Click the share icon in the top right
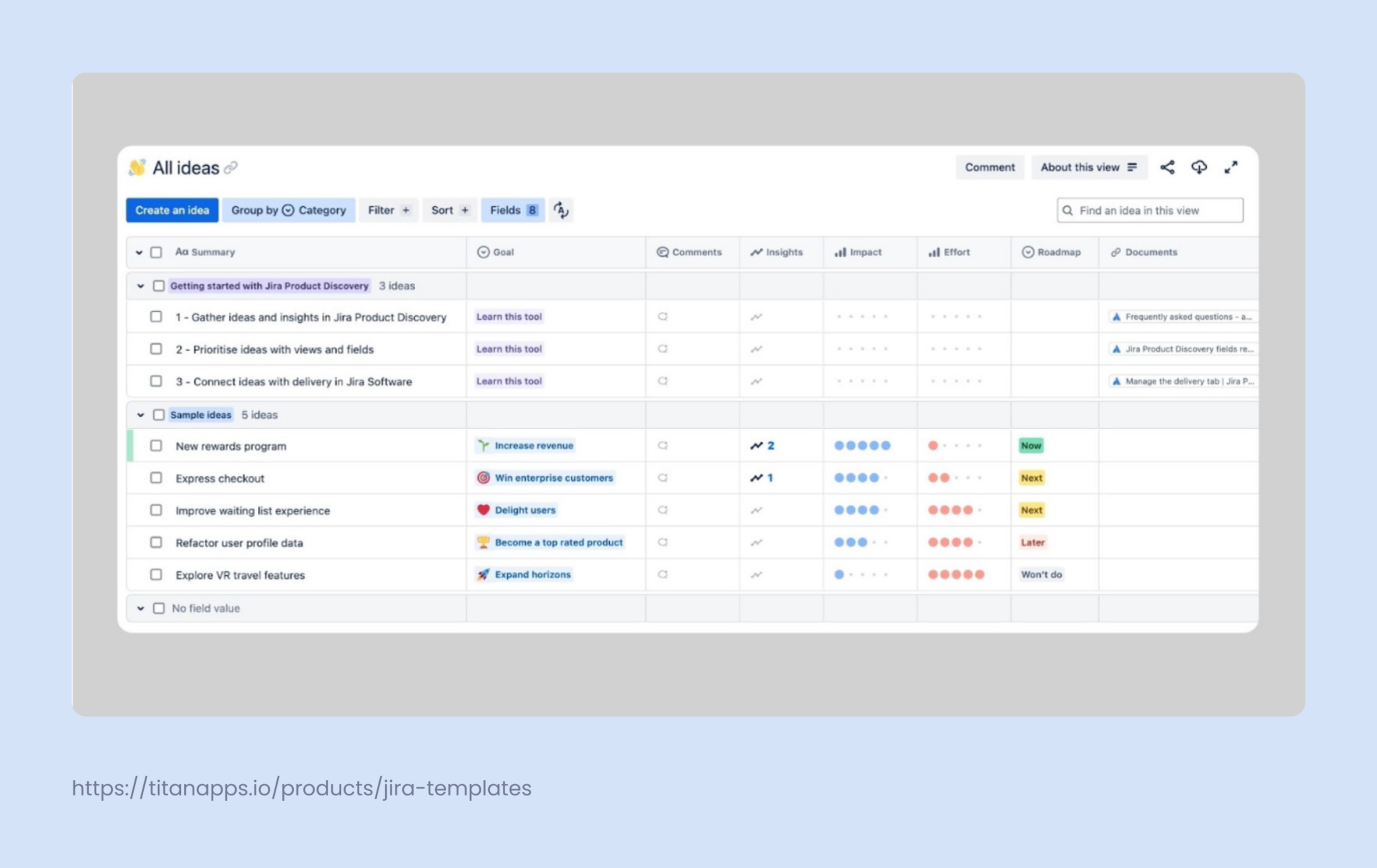 [x=1168, y=167]
